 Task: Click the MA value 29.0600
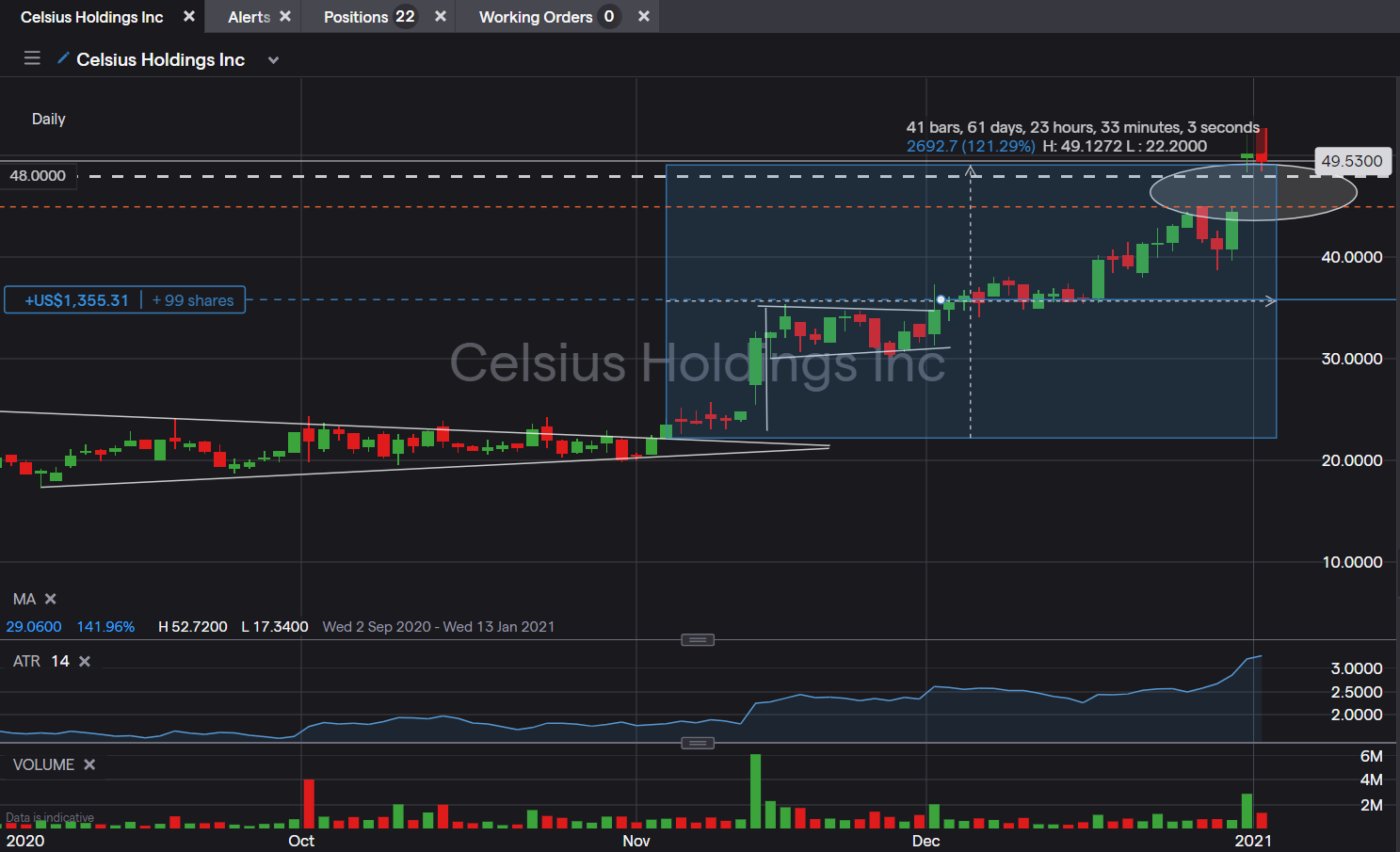pos(34,627)
